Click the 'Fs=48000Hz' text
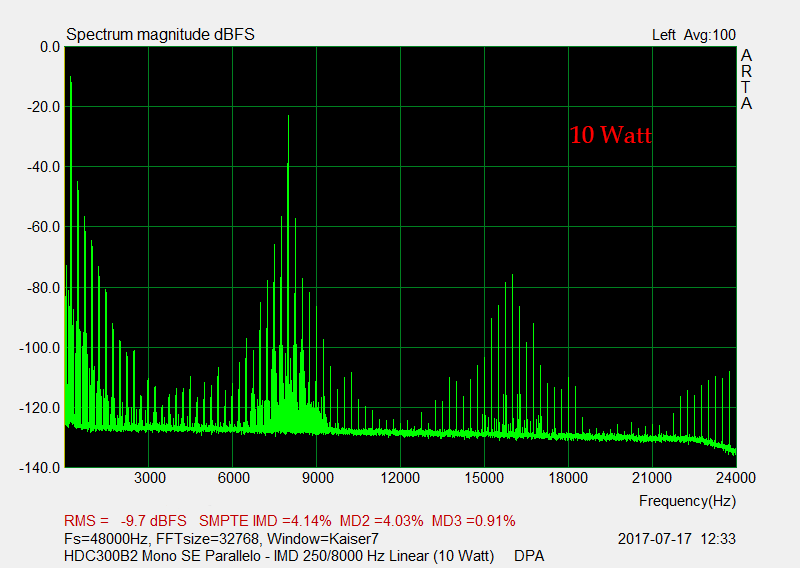The height and width of the screenshot is (568, 800). (106, 539)
